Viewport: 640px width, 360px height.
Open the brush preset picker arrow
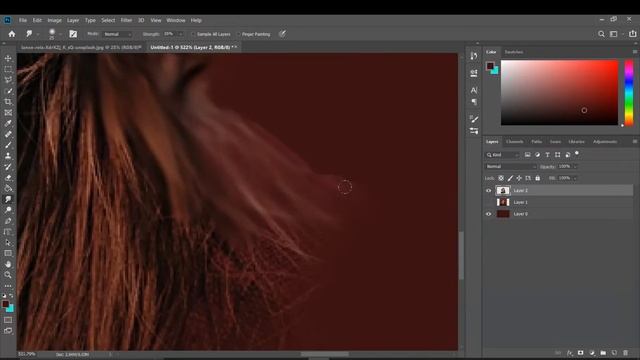tap(60, 34)
